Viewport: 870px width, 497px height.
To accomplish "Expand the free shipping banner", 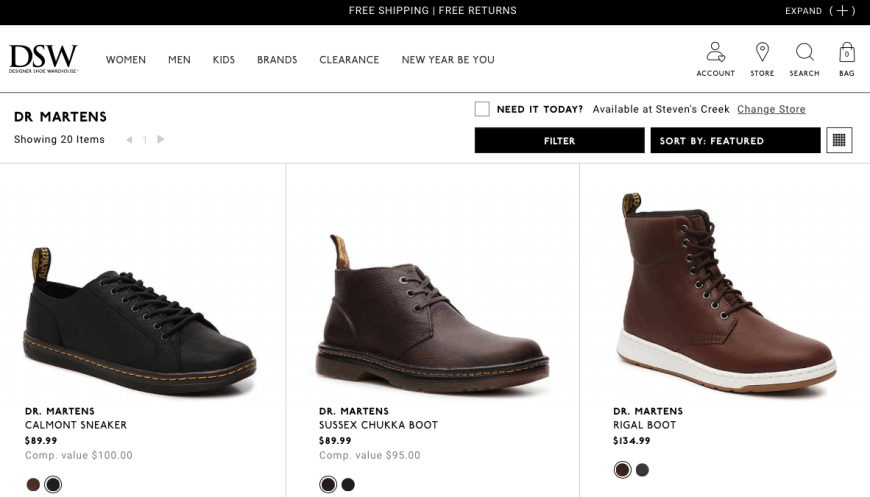I will 820,11.
